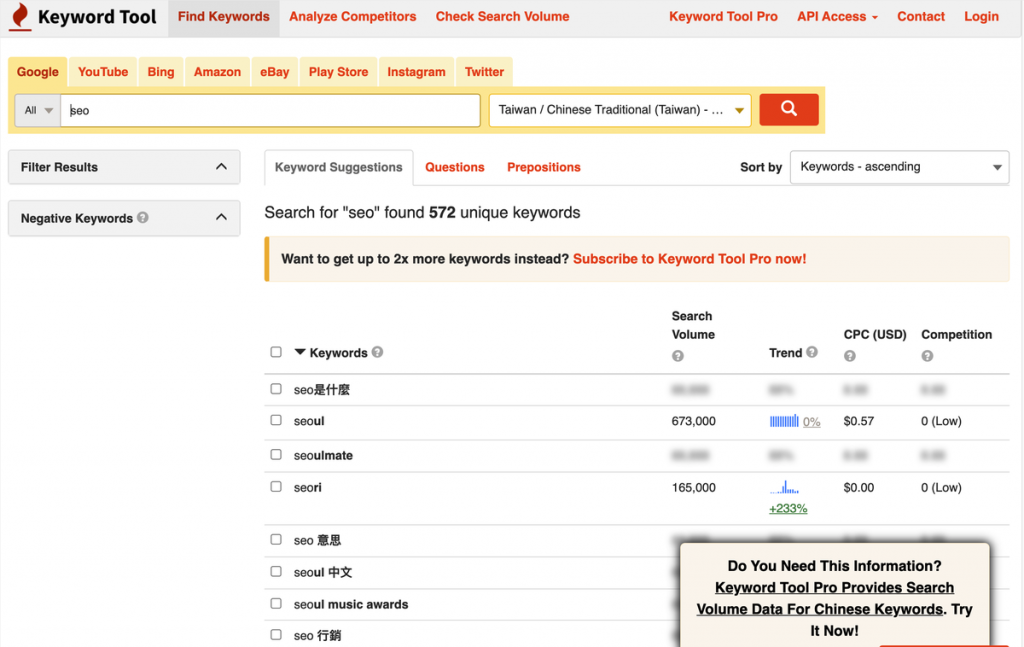The height and width of the screenshot is (647, 1024).
Task: Check the box for seoul keyword
Action: click(x=276, y=420)
